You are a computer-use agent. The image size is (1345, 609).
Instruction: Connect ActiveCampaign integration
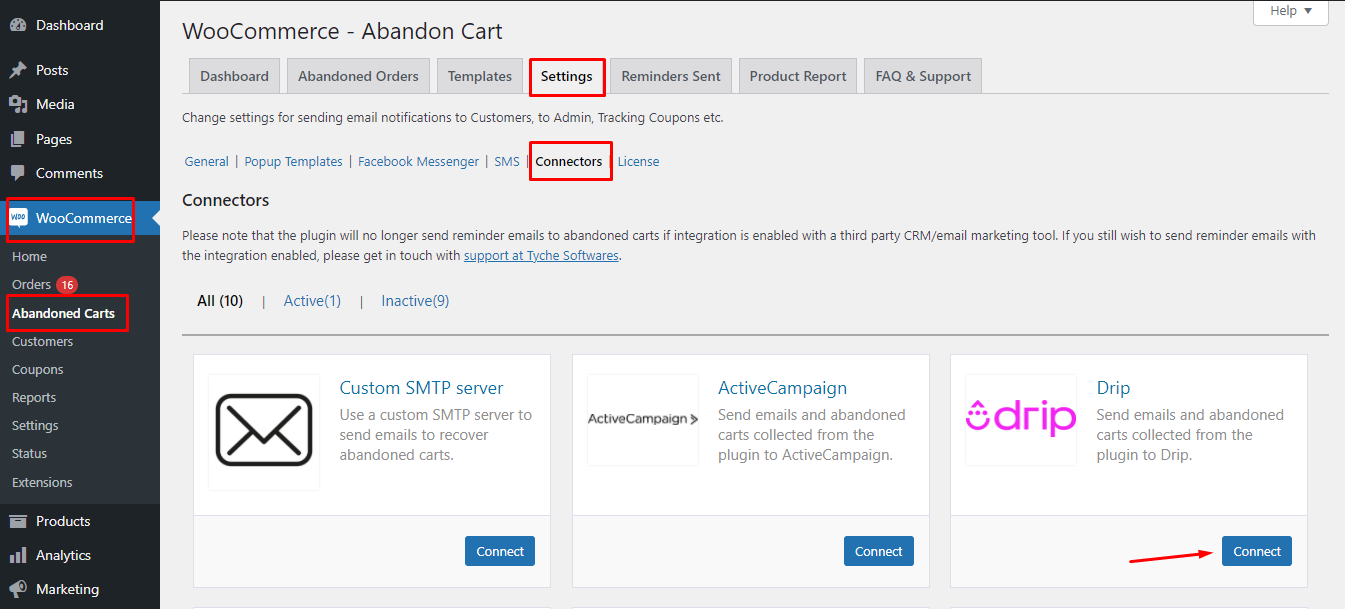pyautogui.click(x=879, y=551)
